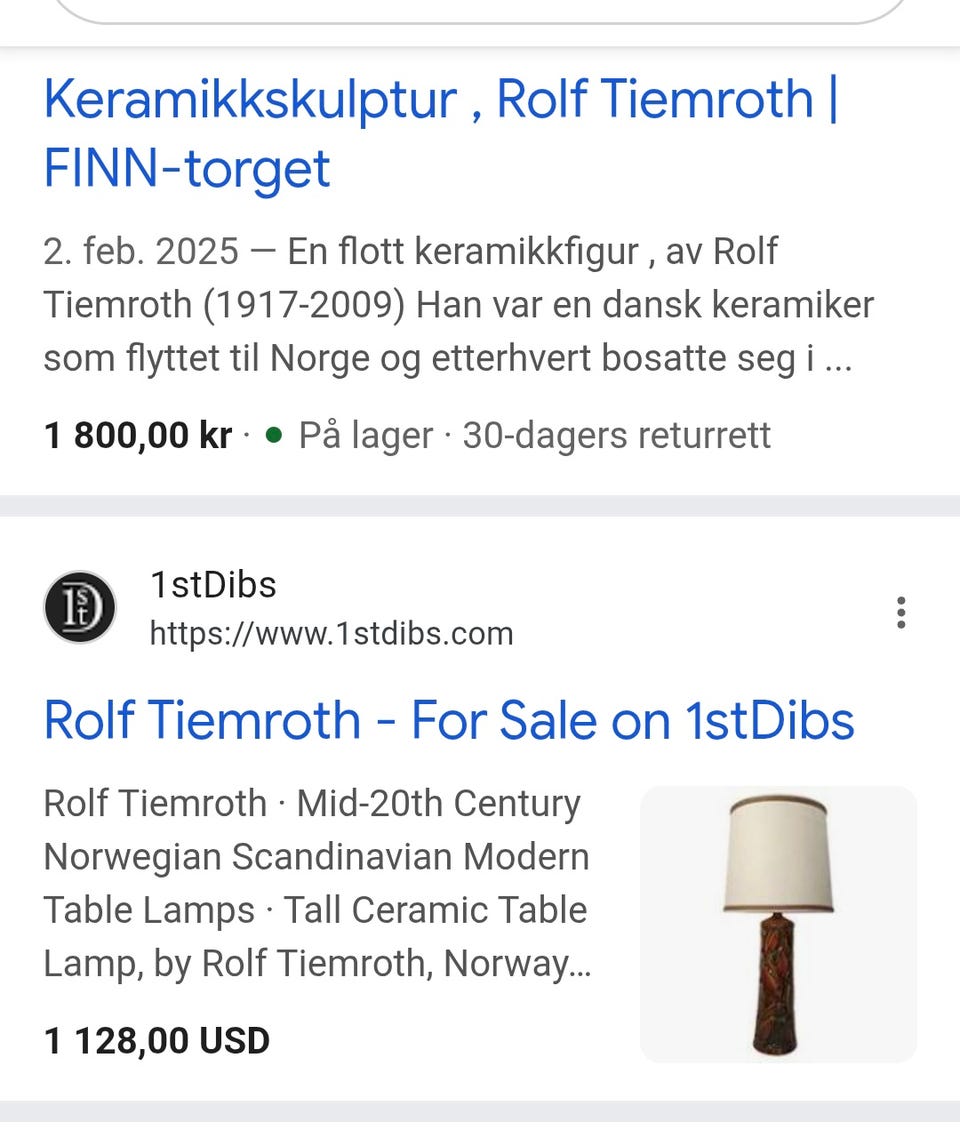The width and height of the screenshot is (960, 1138).
Task: Tap the white lampshade in the image
Action: tap(778, 854)
